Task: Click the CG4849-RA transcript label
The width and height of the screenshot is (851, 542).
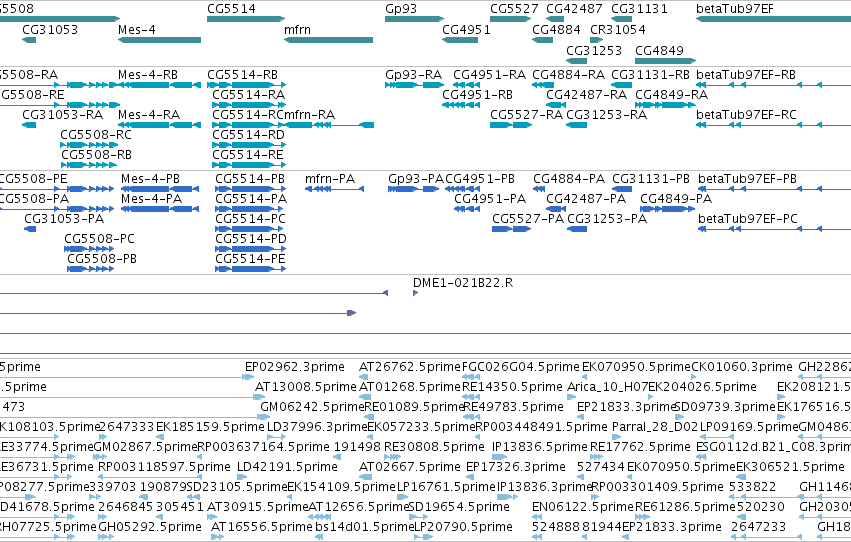Action: pyautogui.click(x=671, y=94)
